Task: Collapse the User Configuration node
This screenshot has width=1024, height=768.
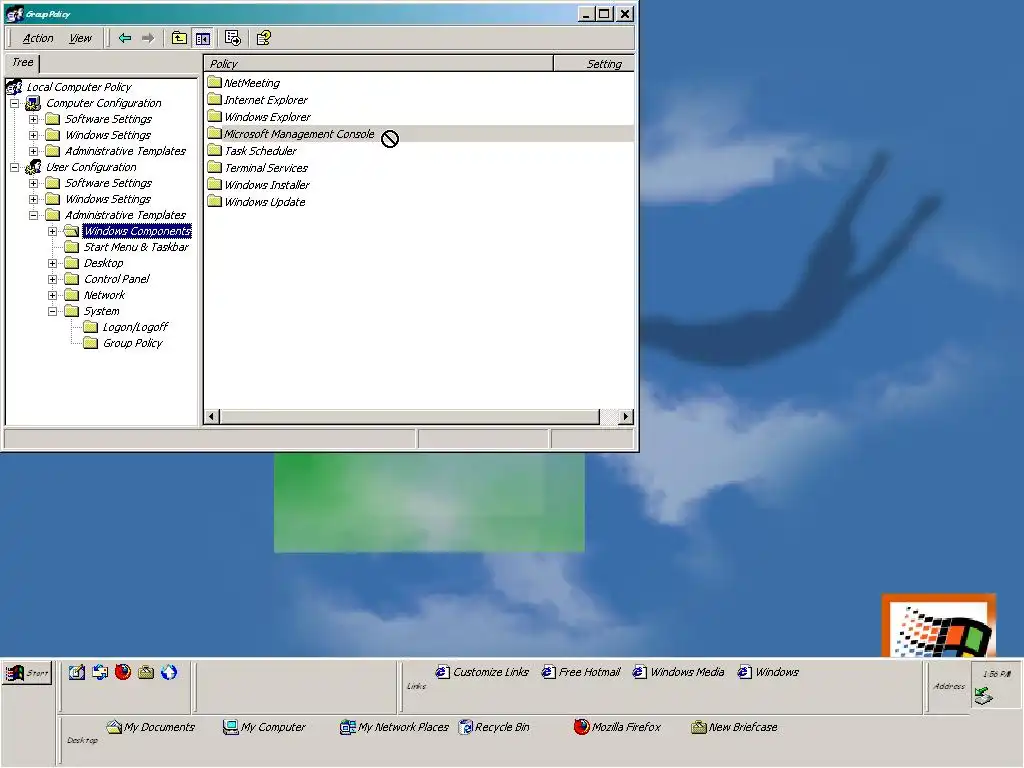Action: 14,167
